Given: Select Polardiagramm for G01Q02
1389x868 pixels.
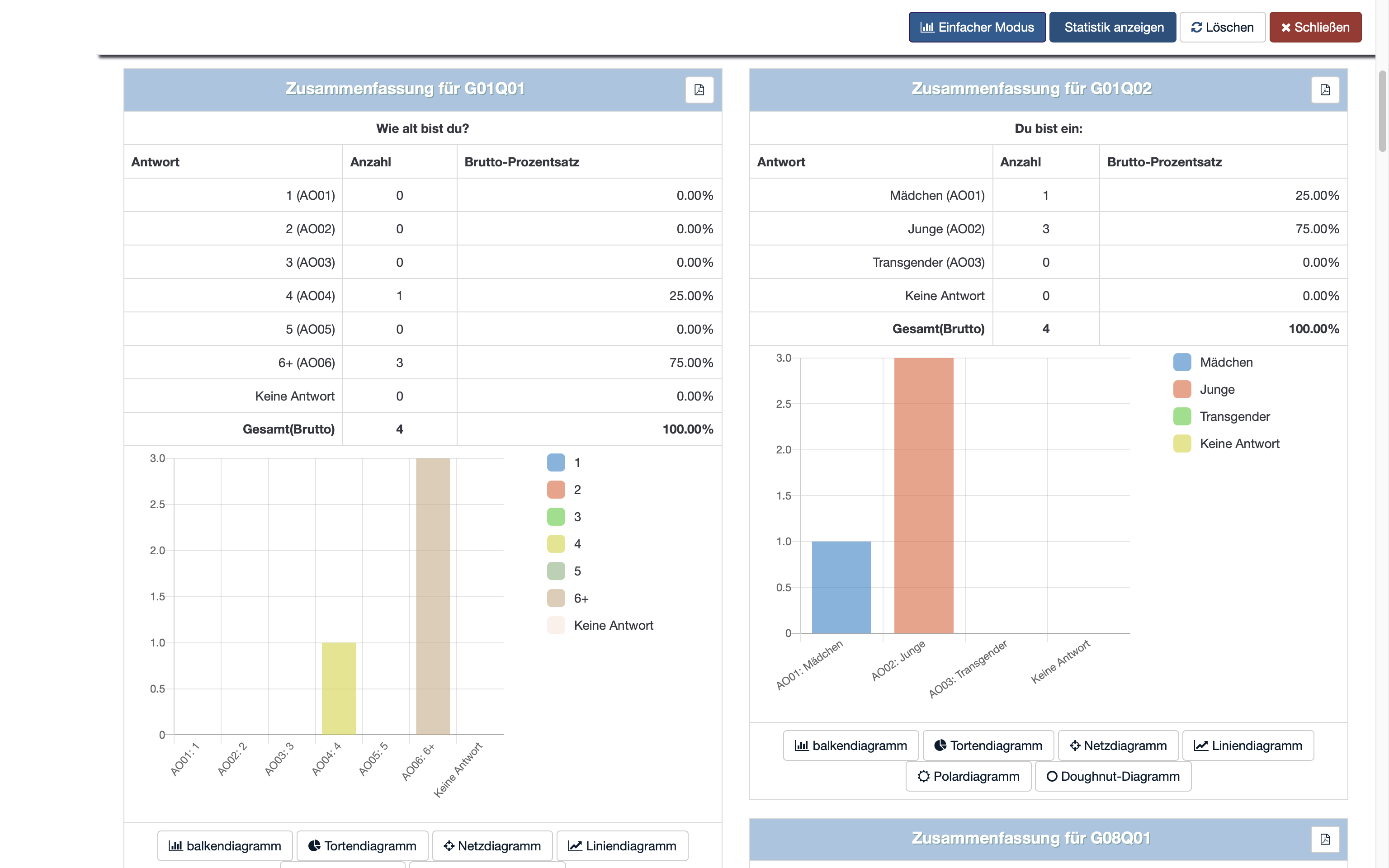Looking at the screenshot, I should pos(969,776).
